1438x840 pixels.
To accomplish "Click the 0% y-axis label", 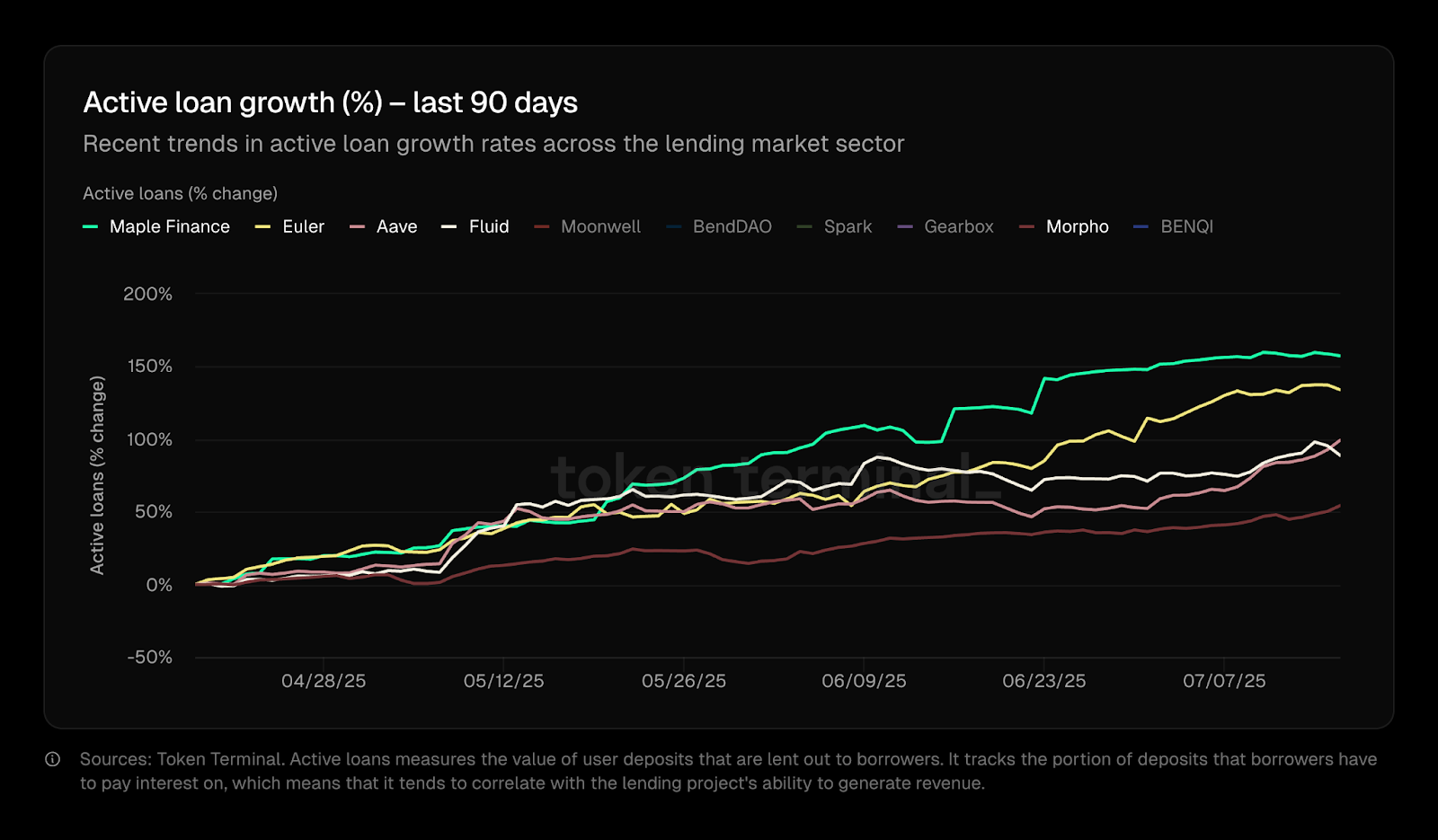I will 159,585.
